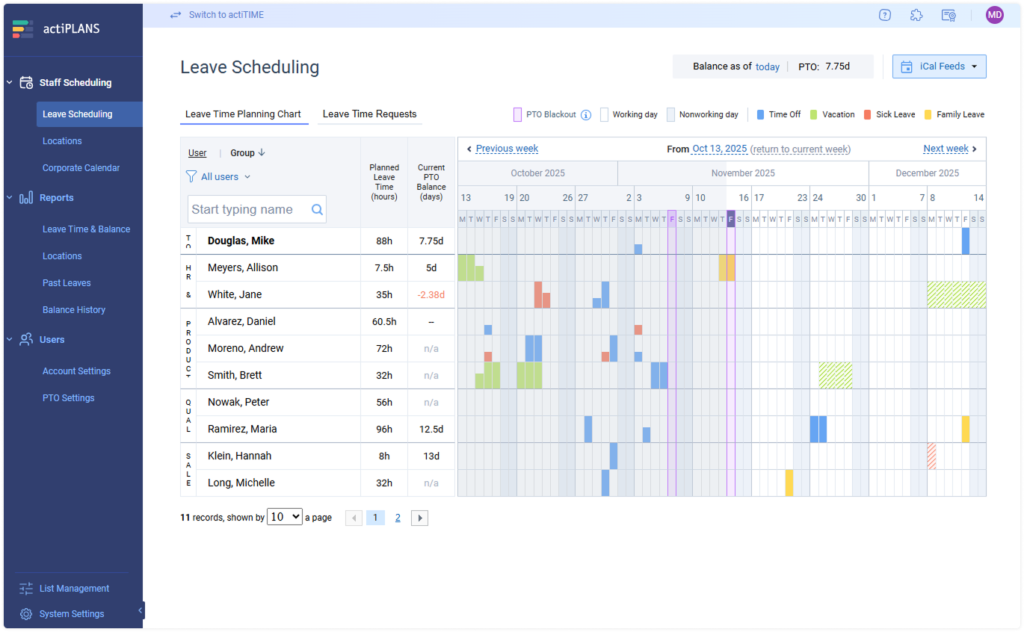
Task: Click the Start typing name field
Action: point(250,210)
